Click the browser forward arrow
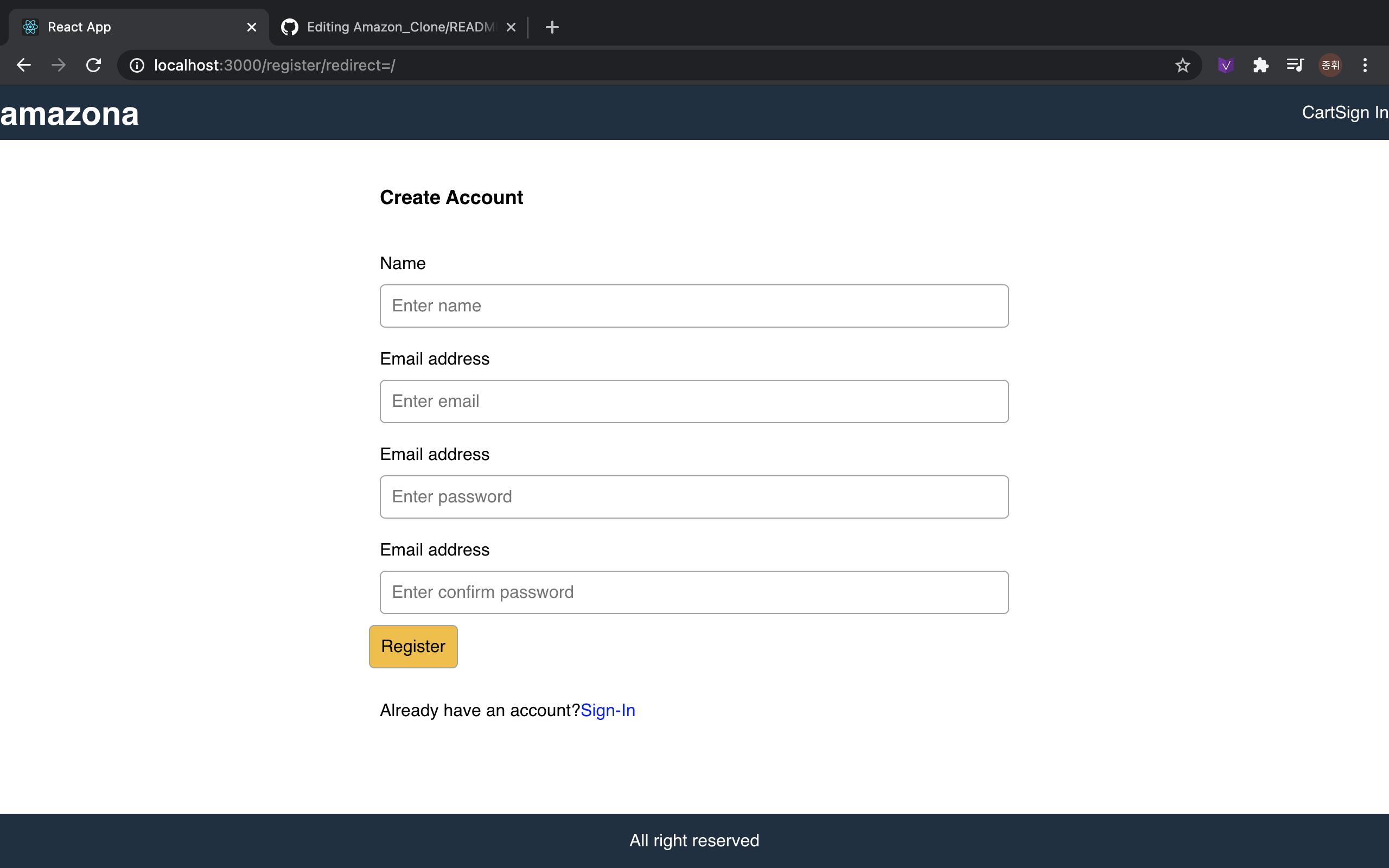The height and width of the screenshot is (868, 1389). pos(59,65)
